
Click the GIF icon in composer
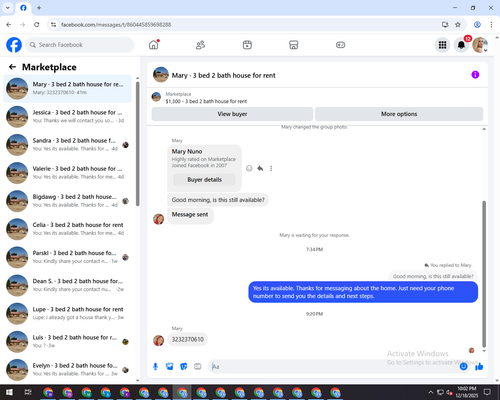(x=198, y=367)
